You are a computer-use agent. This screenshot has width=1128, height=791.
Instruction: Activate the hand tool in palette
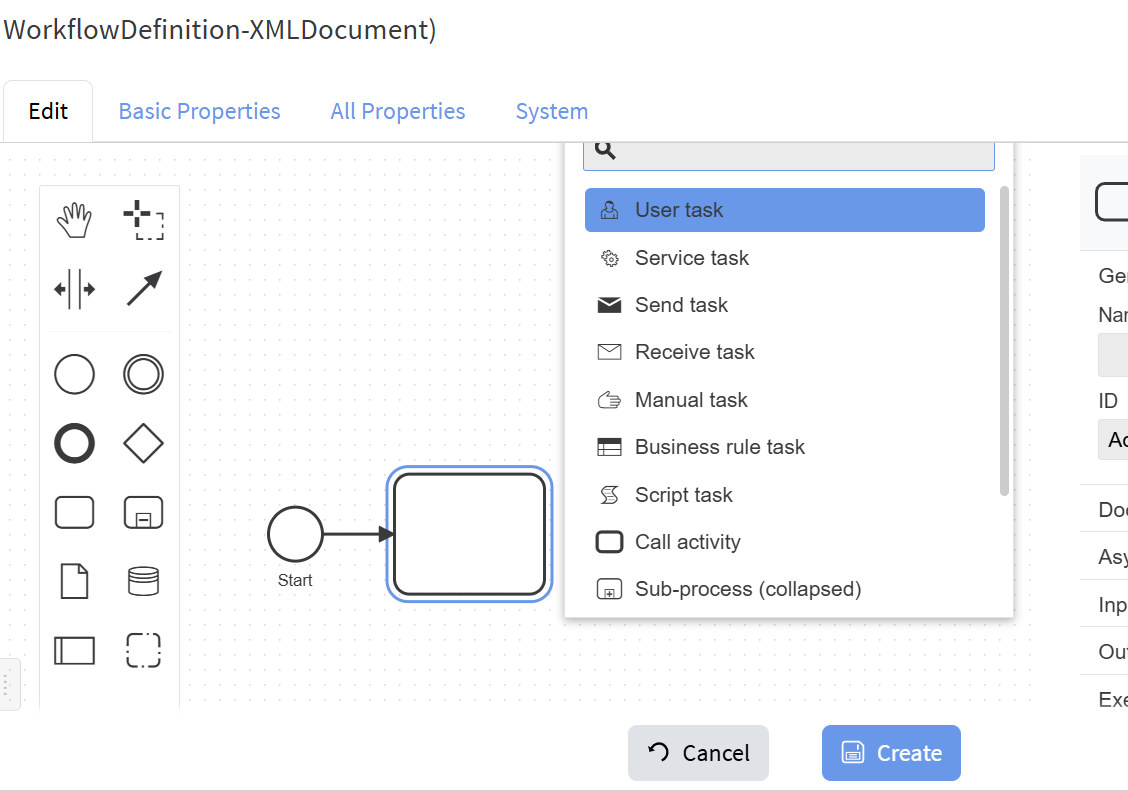coord(74,221)
